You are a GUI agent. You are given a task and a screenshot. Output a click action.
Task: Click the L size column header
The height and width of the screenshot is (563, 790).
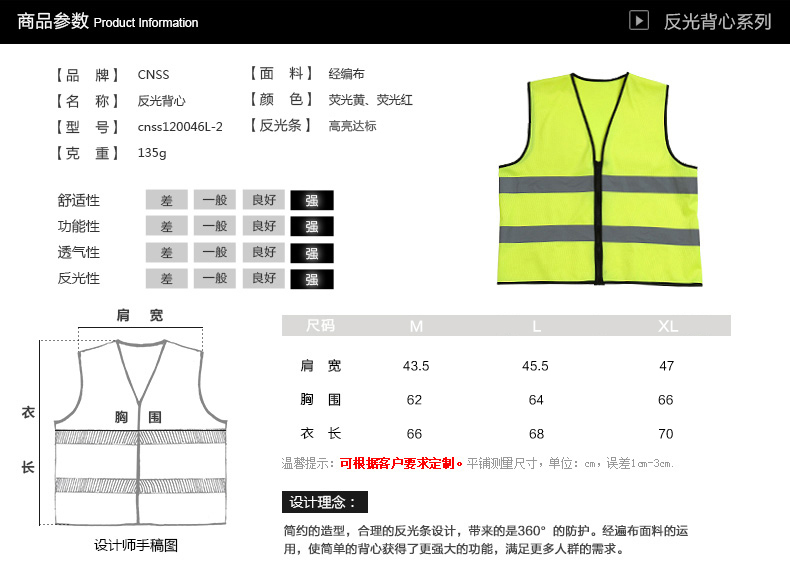click(x=536, y=326)
